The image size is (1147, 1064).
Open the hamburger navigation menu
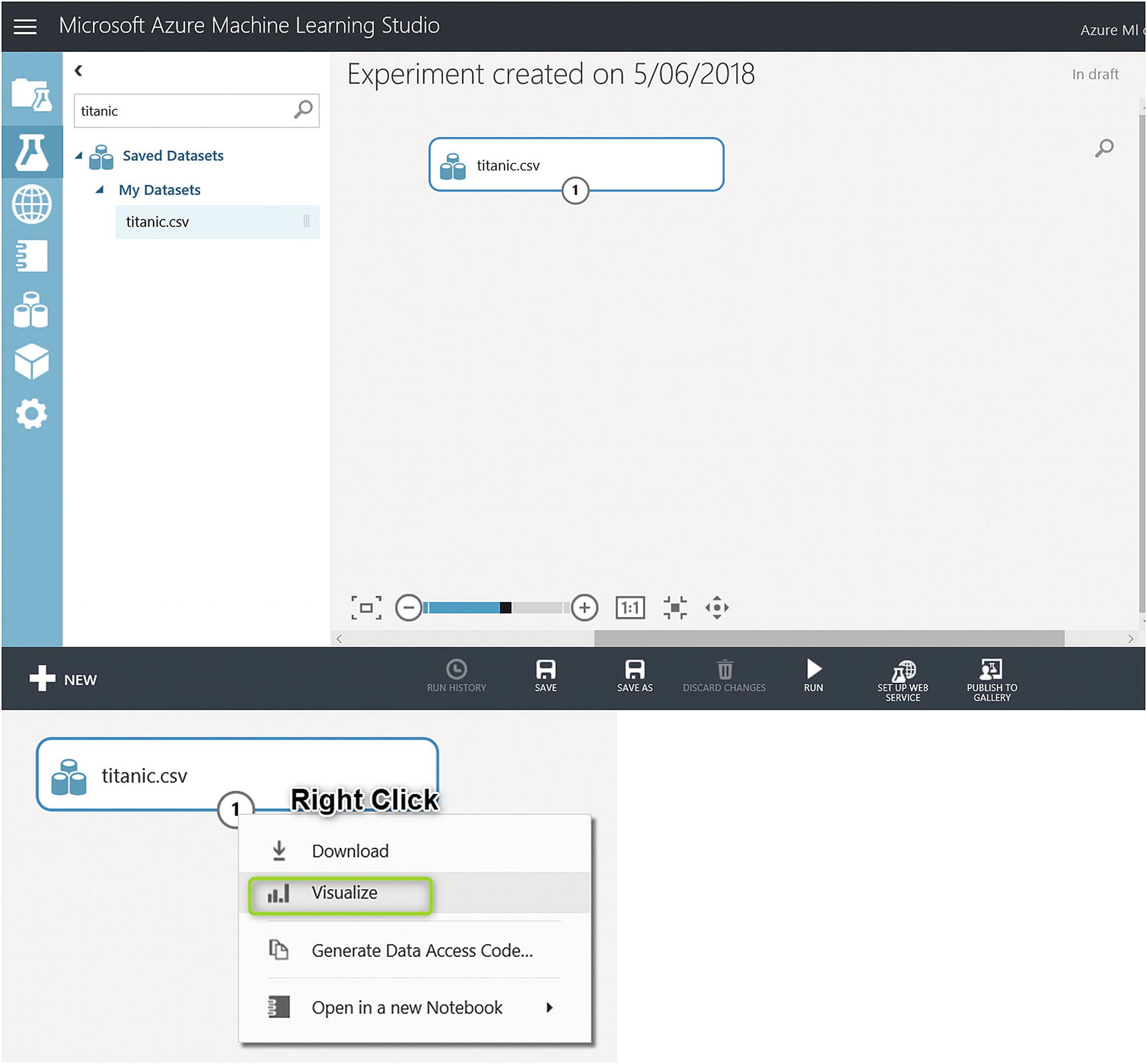(x=25, y=27)
